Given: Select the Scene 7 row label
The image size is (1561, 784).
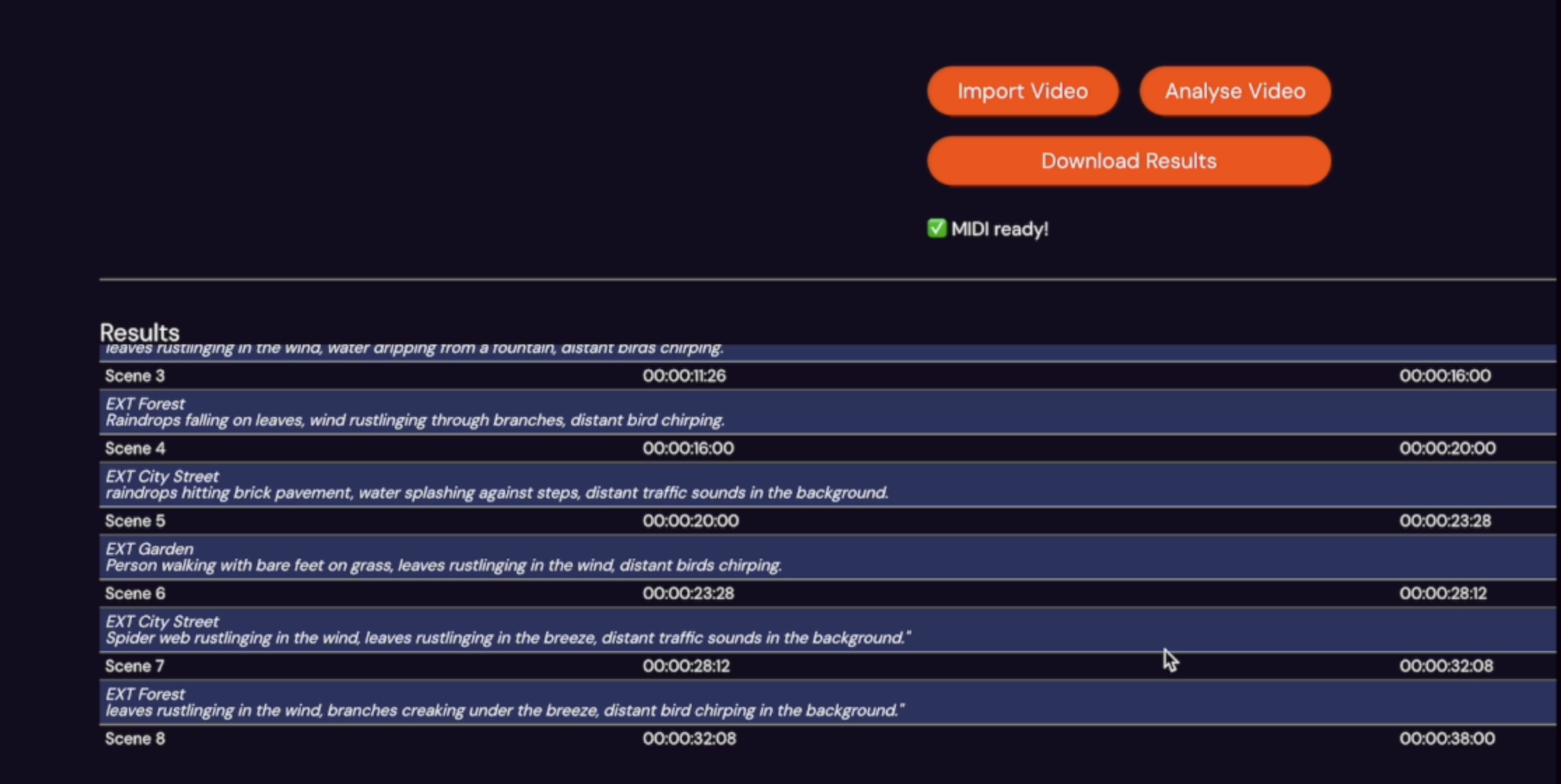Looking at the screenshot, I should (134, 666).
